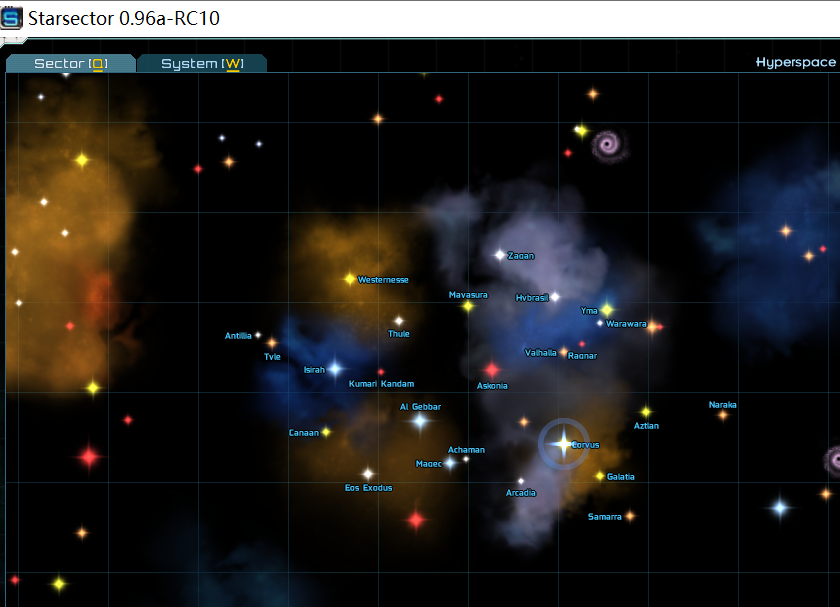The width and height of the screenshot is (840, 607).
Task: Pick the Aztlan yellow star
Action: (x=645, y=412)
